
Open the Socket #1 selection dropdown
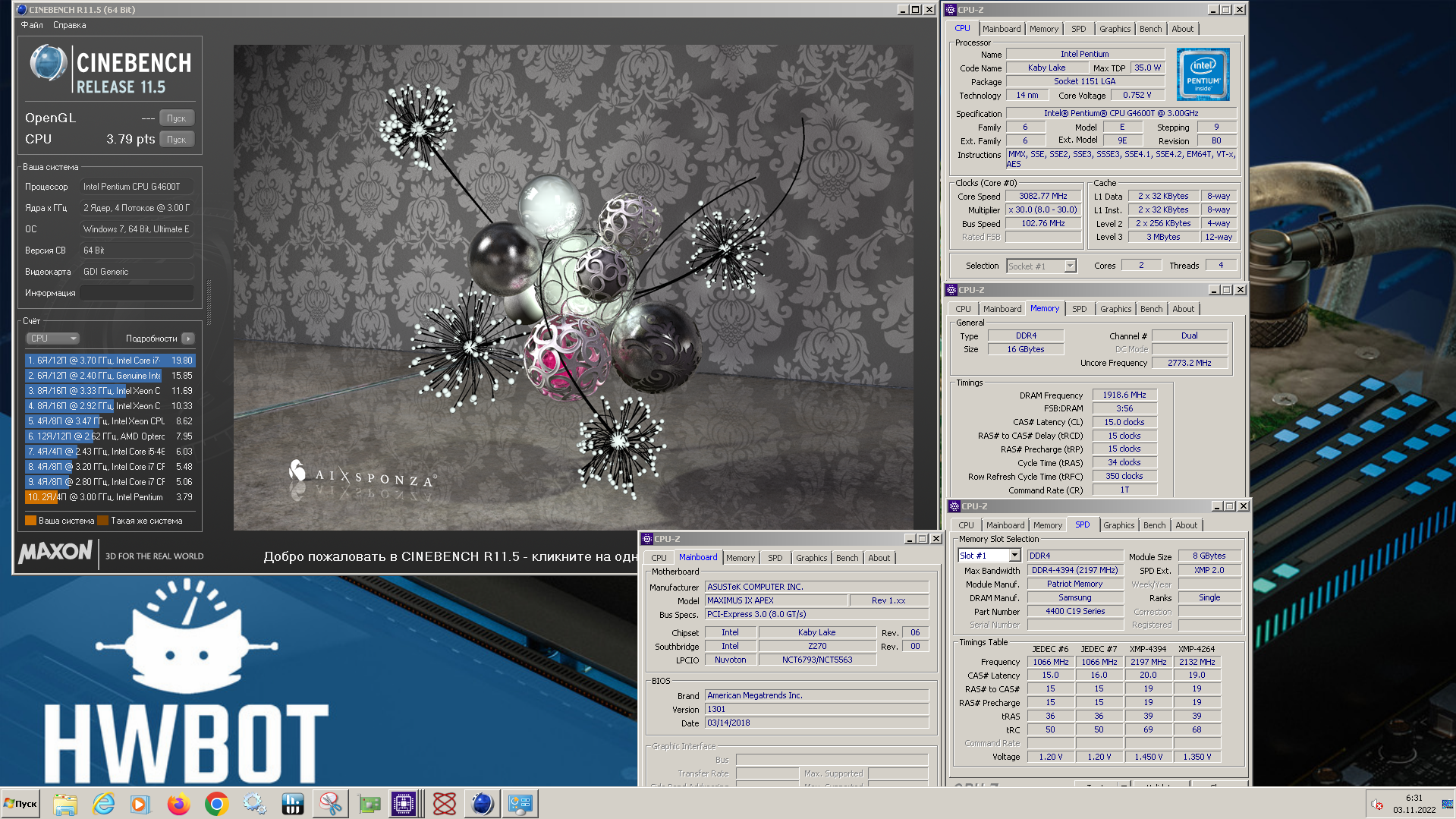click(1041, 266)
